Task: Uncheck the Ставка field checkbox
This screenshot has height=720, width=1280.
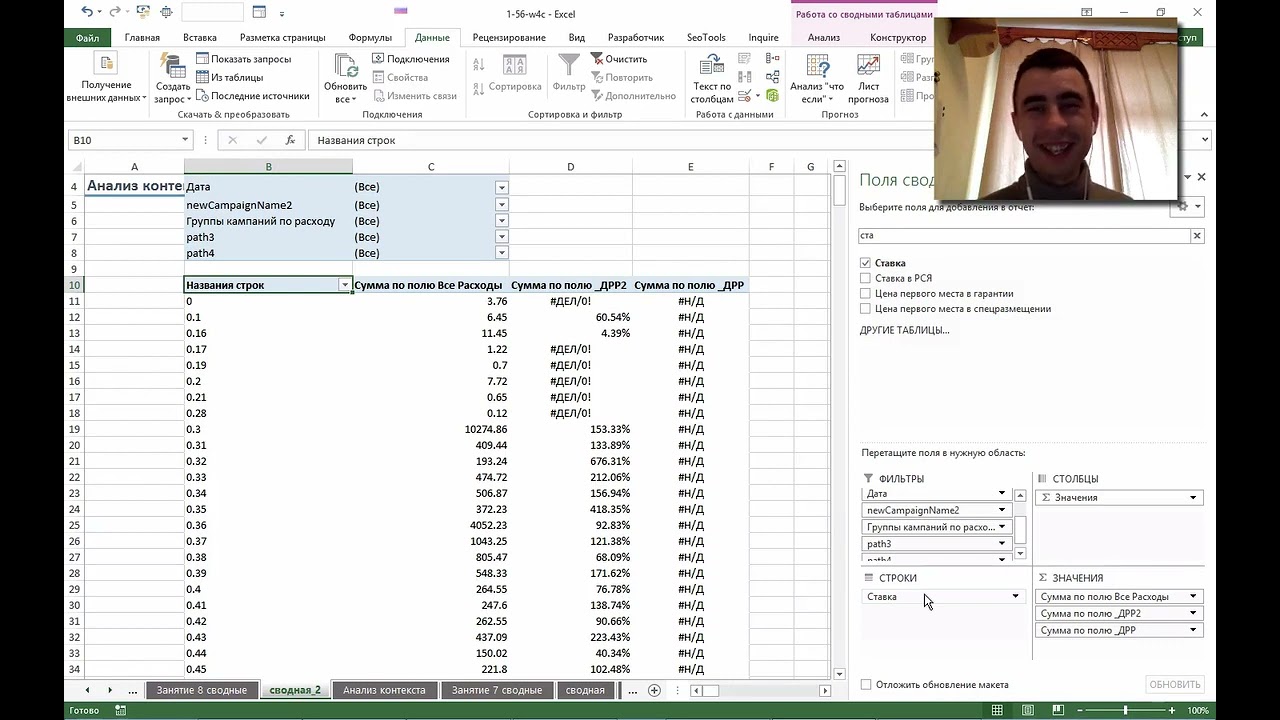Action: [x=865, y=263]
